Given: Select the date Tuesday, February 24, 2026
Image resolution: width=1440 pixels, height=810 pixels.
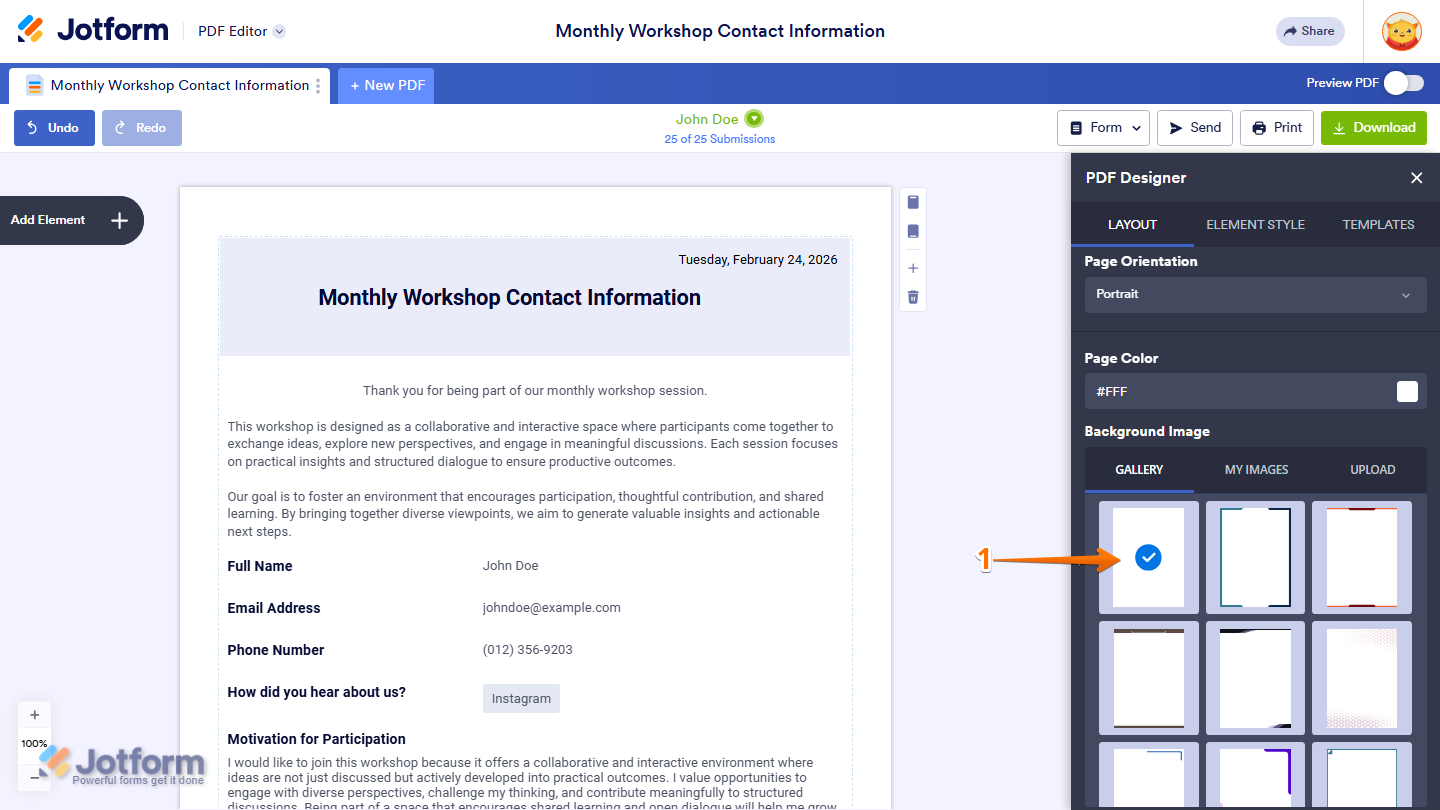Looking at the screenshot, I should coord(758,260).
